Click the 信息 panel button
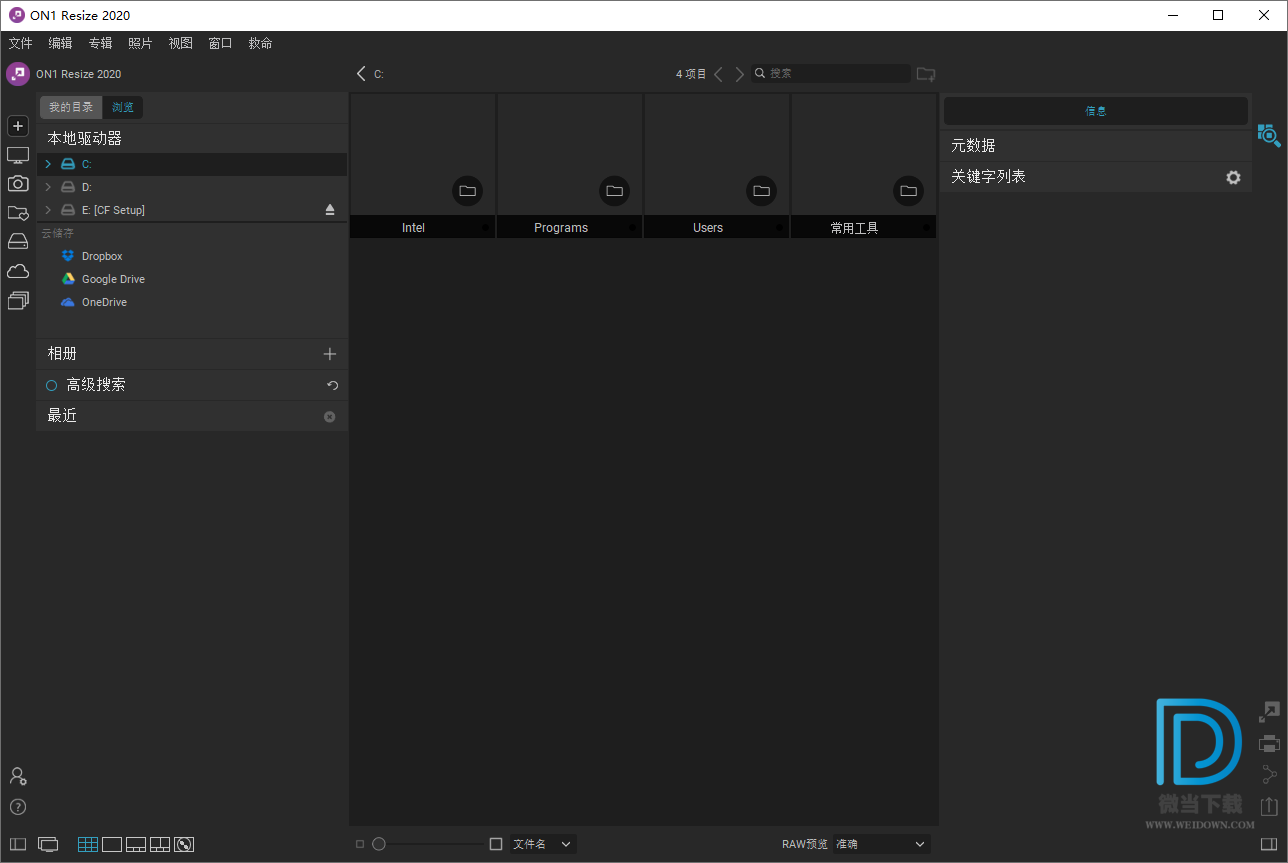 [x=1096, y=111]
